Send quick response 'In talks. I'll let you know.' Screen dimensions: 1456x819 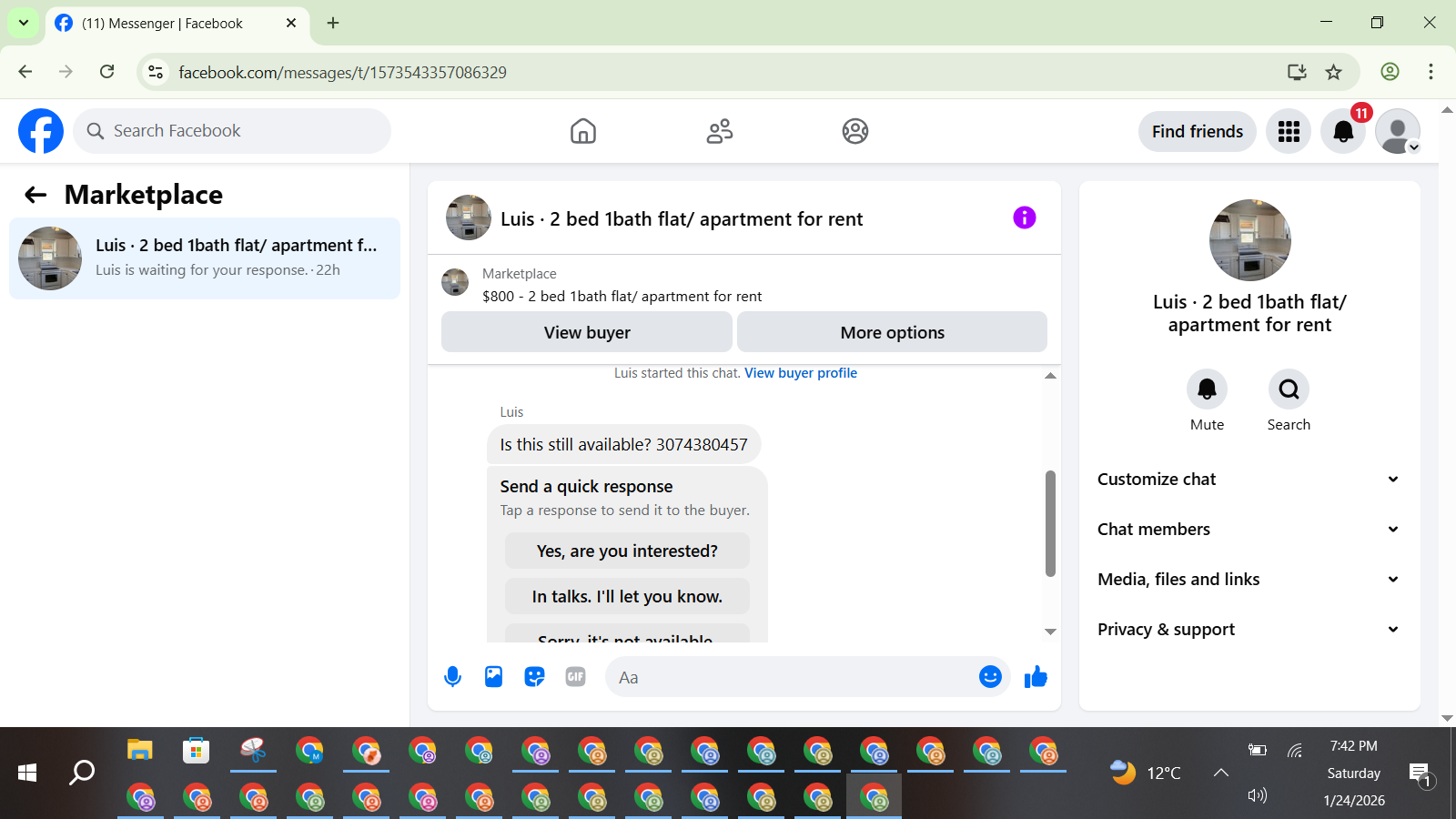coord(627,597)
